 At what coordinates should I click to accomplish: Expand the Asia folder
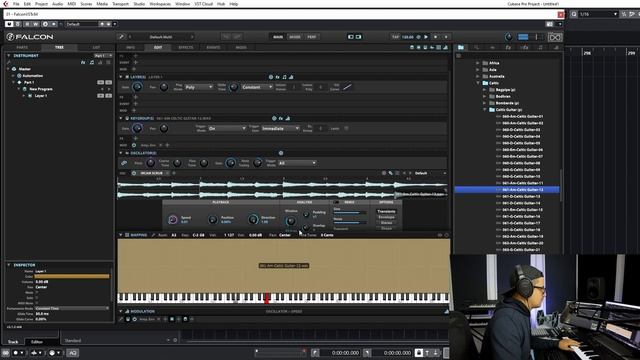coord(477,70)
